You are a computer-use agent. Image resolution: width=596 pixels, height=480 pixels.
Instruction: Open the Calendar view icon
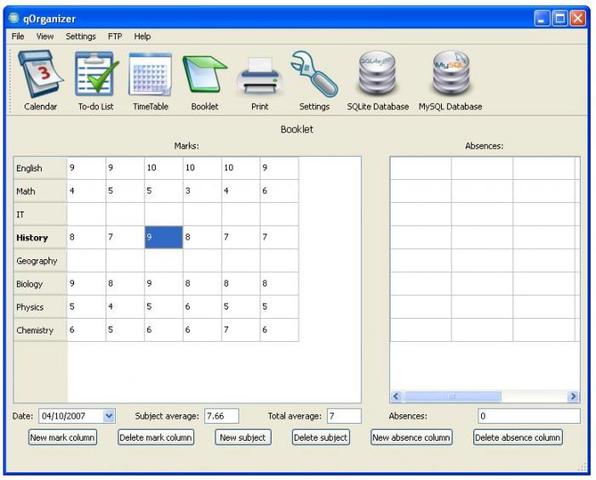pos(41,74)
